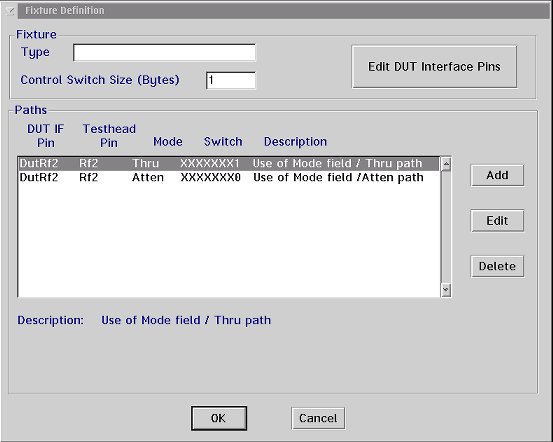Select the DutRf2 Atten path row
This screenshot has height=442, width=553.
[x=229, y=177]
